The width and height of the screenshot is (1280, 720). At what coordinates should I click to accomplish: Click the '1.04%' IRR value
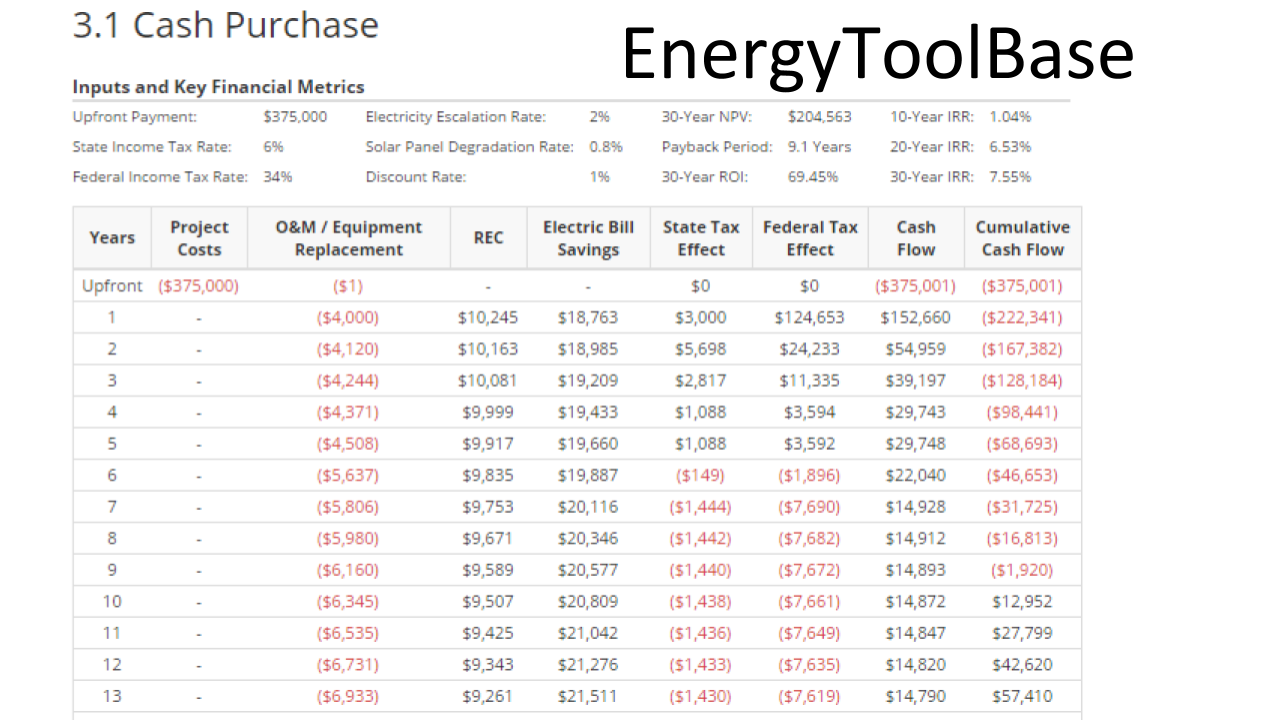[1010, 116]
